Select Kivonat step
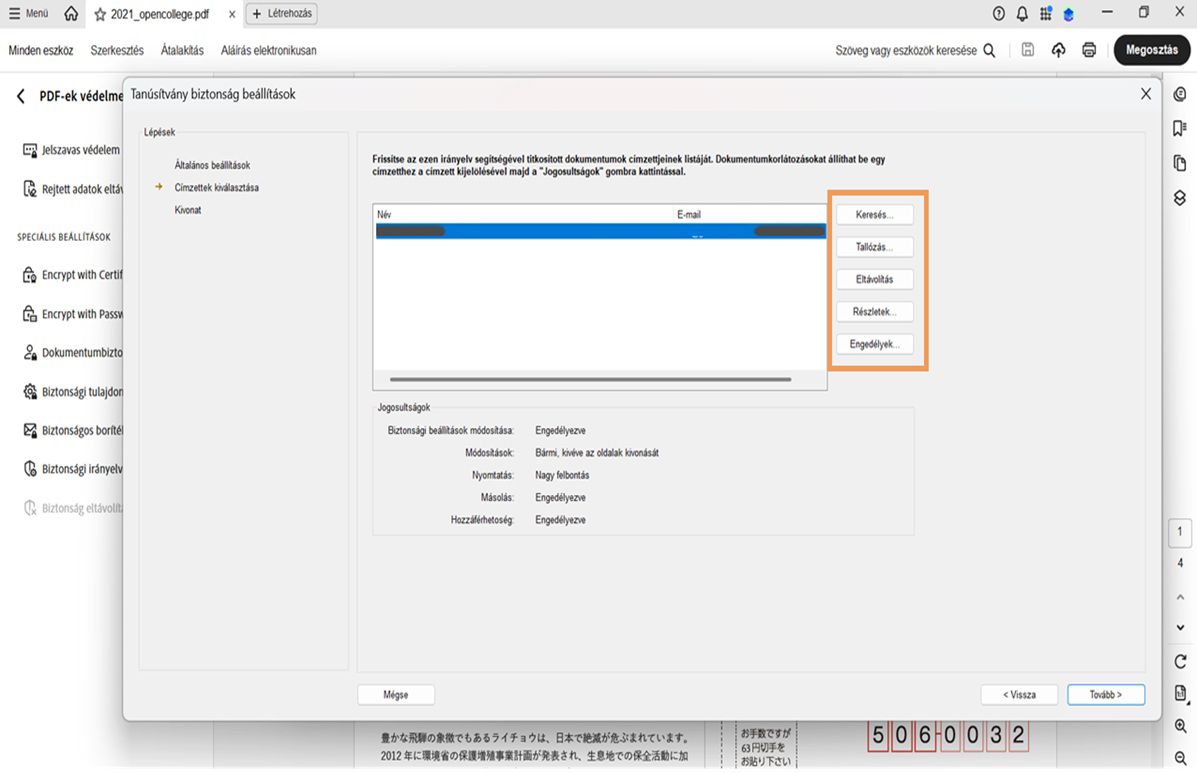Image resolution: width=1197 pixels, height=773 pixels. [x=188, y=210]
